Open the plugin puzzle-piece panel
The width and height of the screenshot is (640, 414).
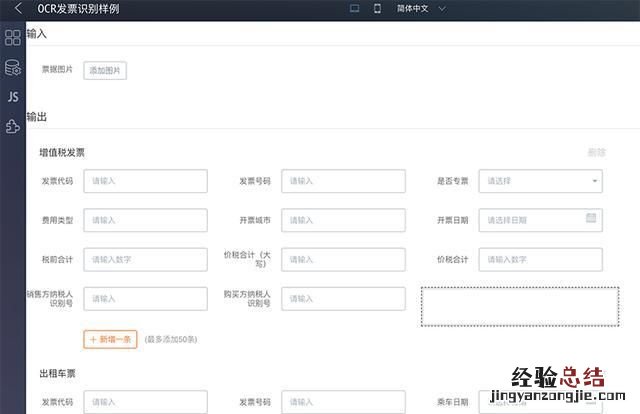tap(12, 127)
